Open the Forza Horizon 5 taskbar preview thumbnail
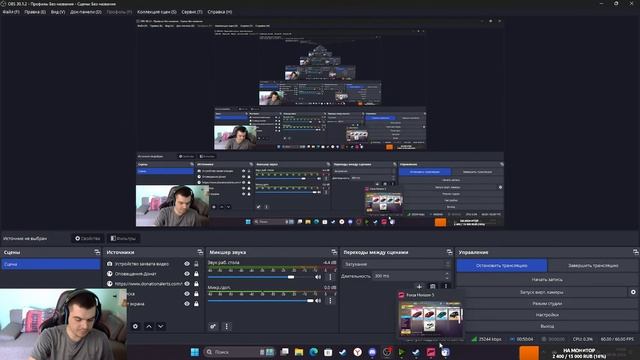 point(430,318)
